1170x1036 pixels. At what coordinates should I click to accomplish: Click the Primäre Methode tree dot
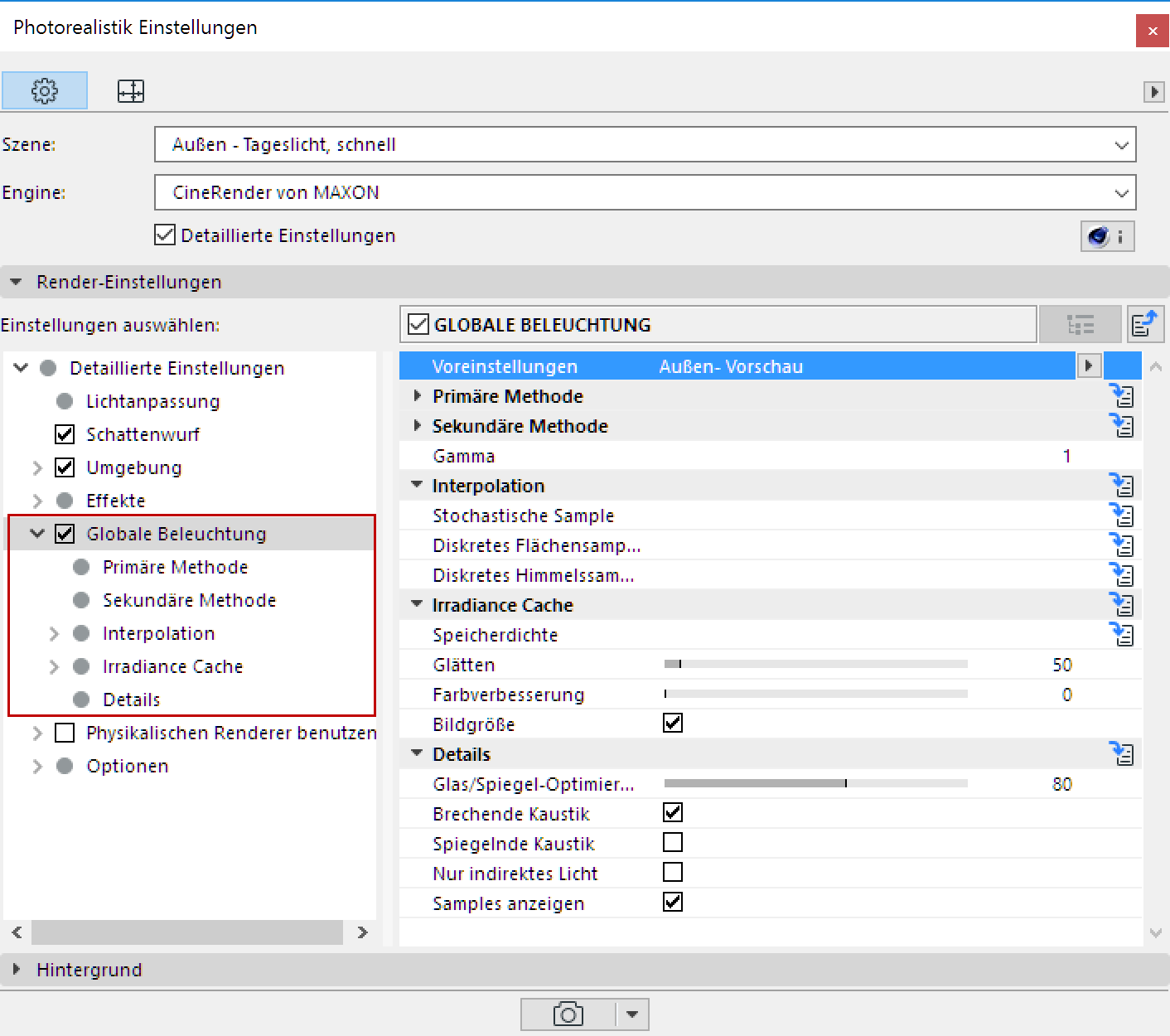pyautogui.click(x=81, y=567)
